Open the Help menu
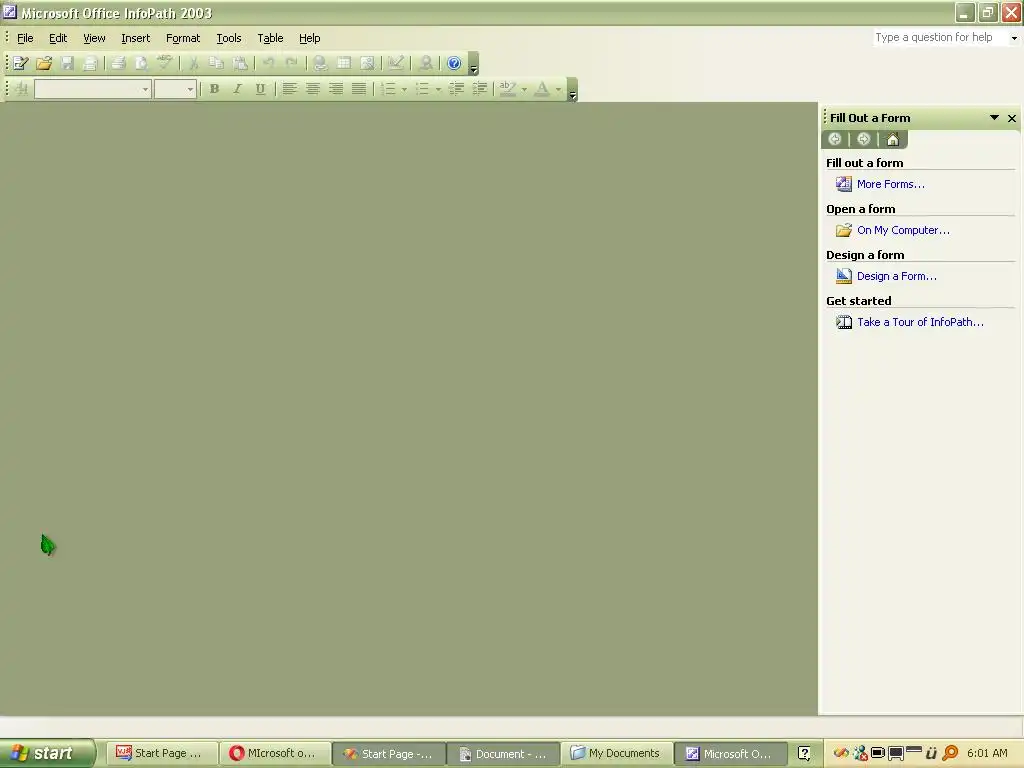Image resolution: width=1024 pixels, height=768 pixels. tap(310, 38)
